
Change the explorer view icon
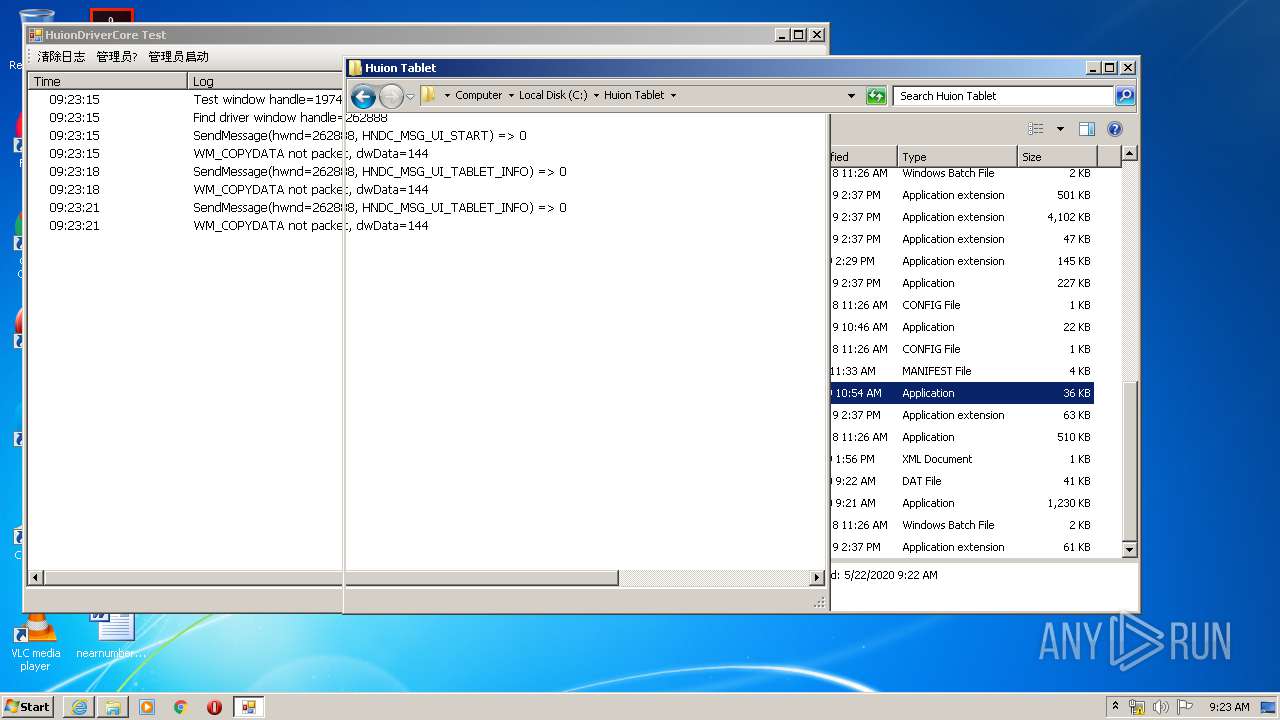[1036, 129]
